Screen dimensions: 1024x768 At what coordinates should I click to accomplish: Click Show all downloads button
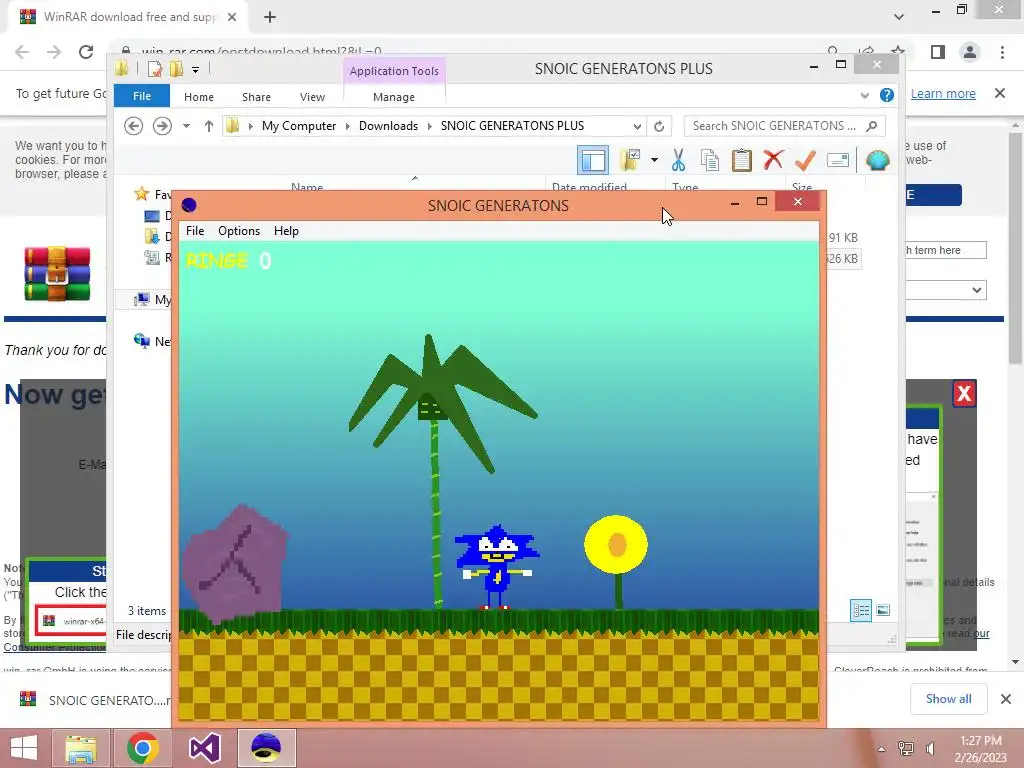[948, 699]
